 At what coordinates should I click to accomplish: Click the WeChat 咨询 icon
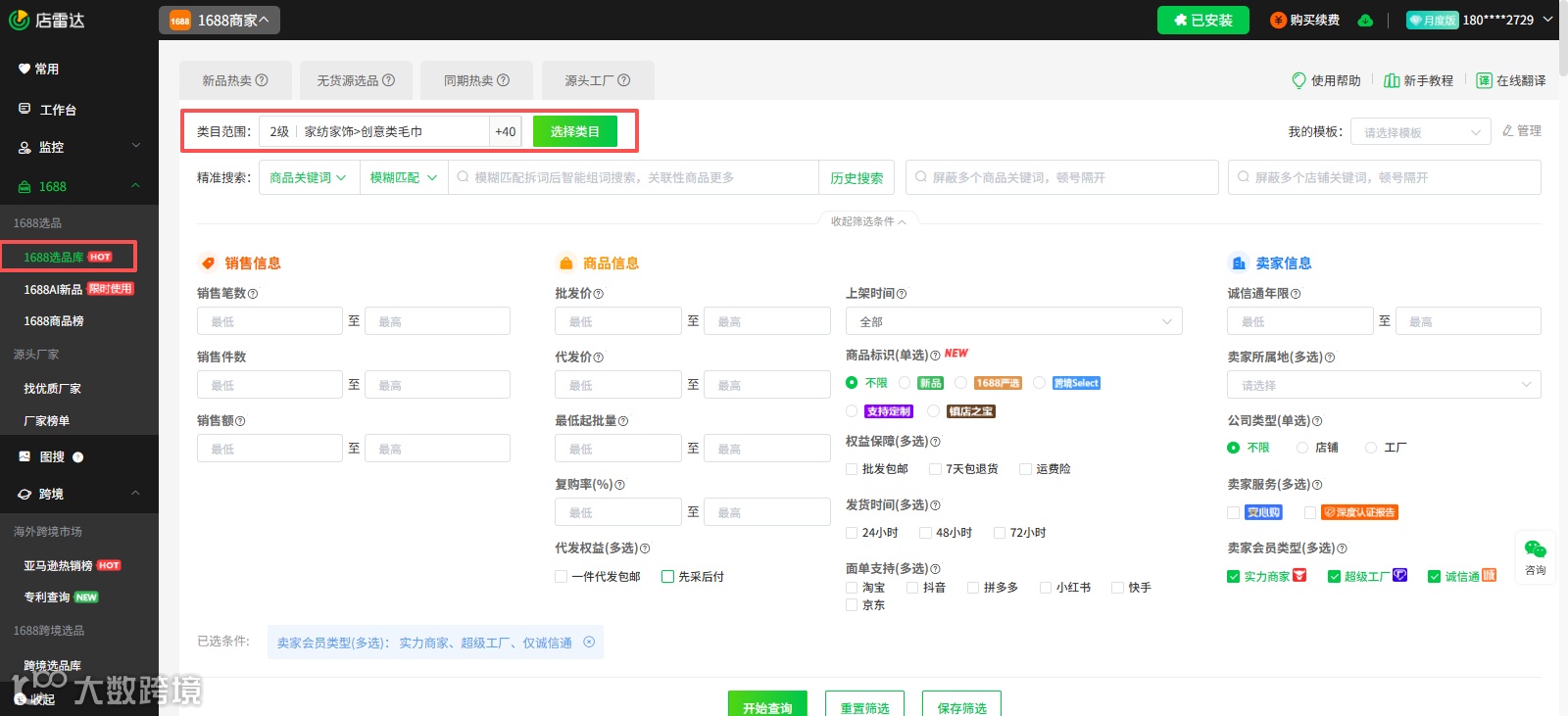pos(1536,549)
